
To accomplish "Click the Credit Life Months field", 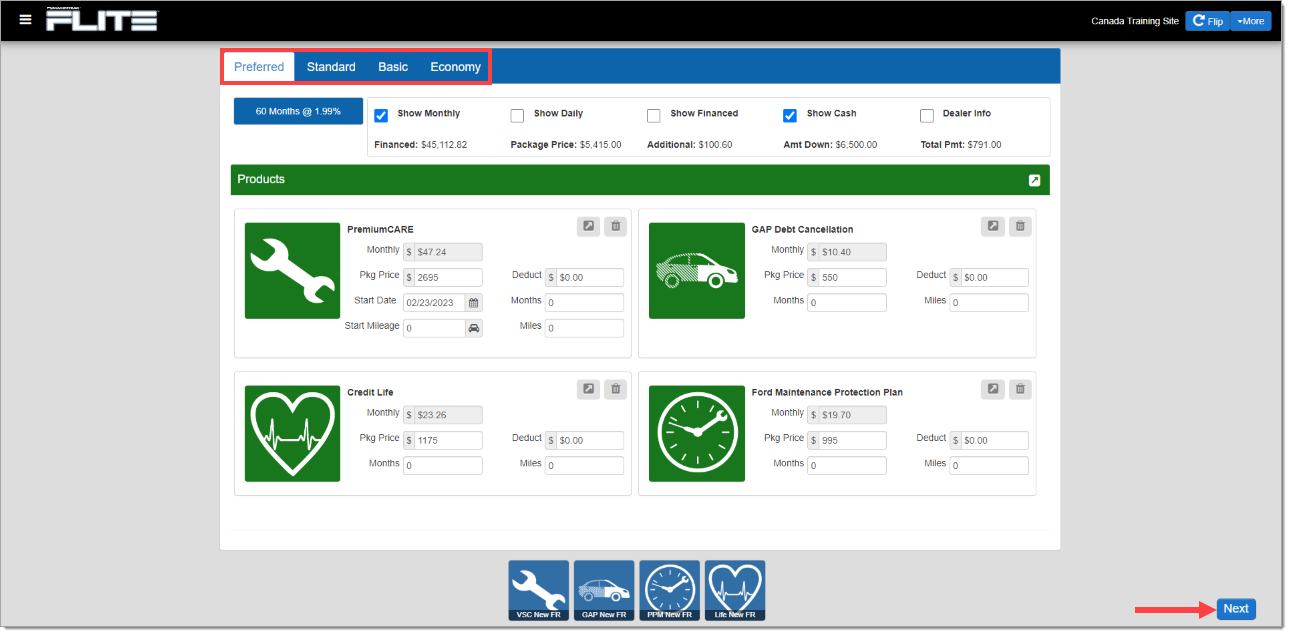I will pos(443,466).
